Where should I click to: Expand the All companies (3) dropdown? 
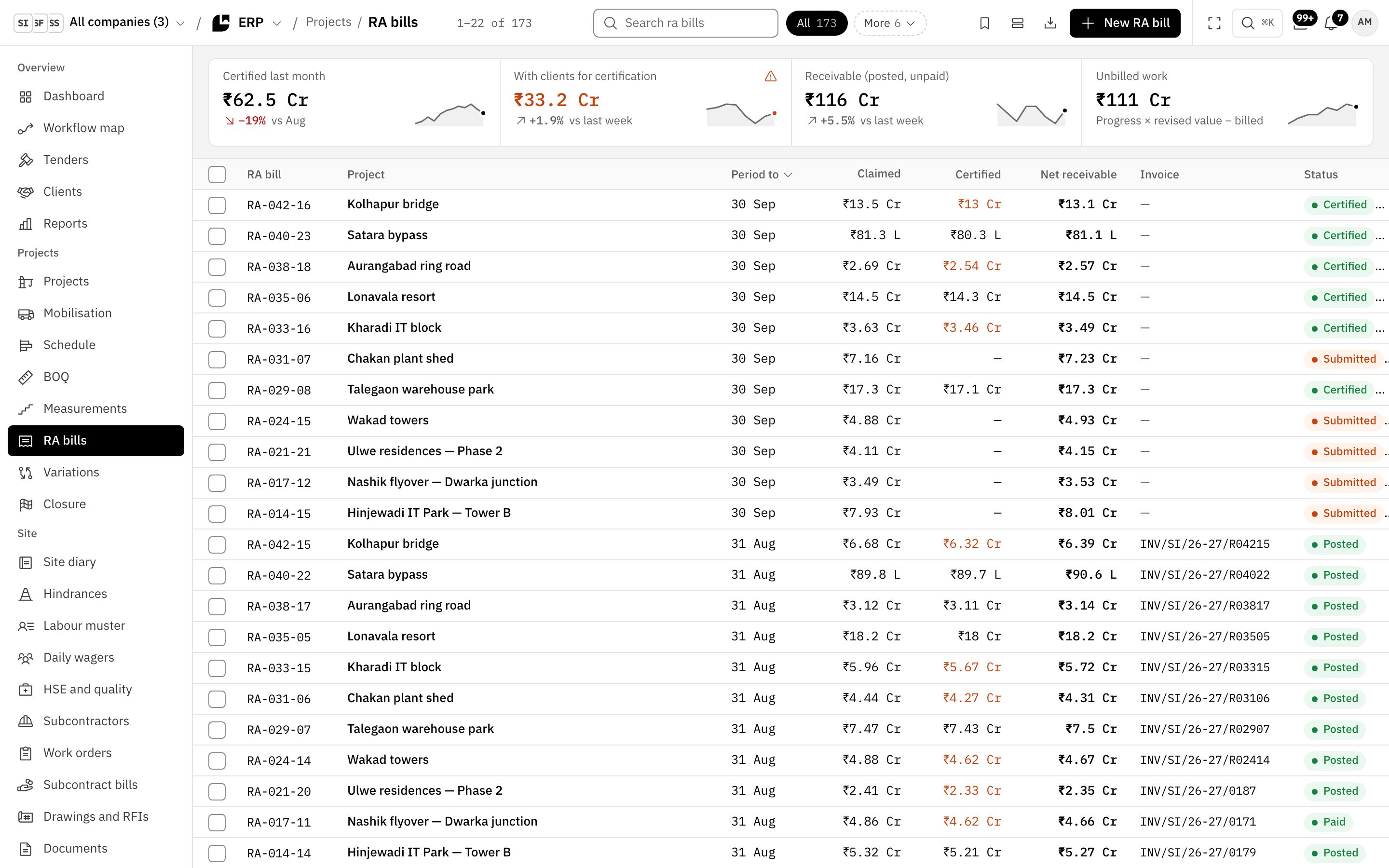[99, 23]
